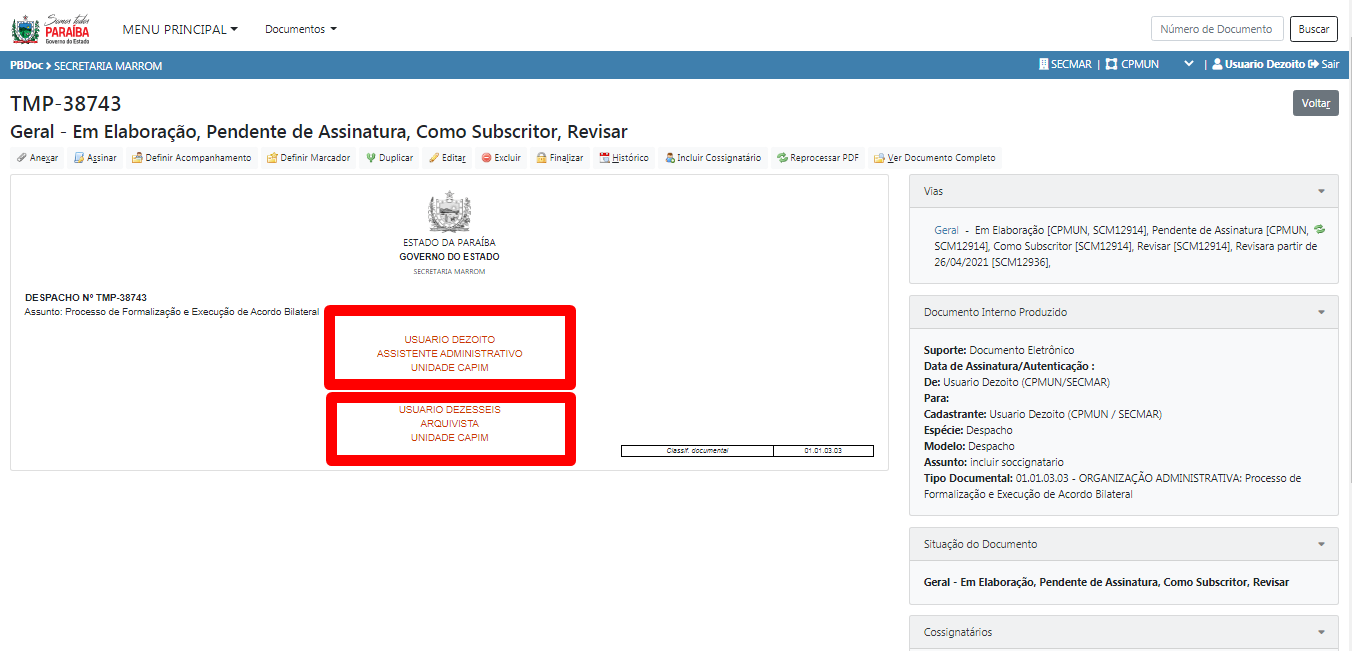Click Incluir Cossignatário in the toolbar
Viewport: 1352px width, 651px height.
[712, 158]
